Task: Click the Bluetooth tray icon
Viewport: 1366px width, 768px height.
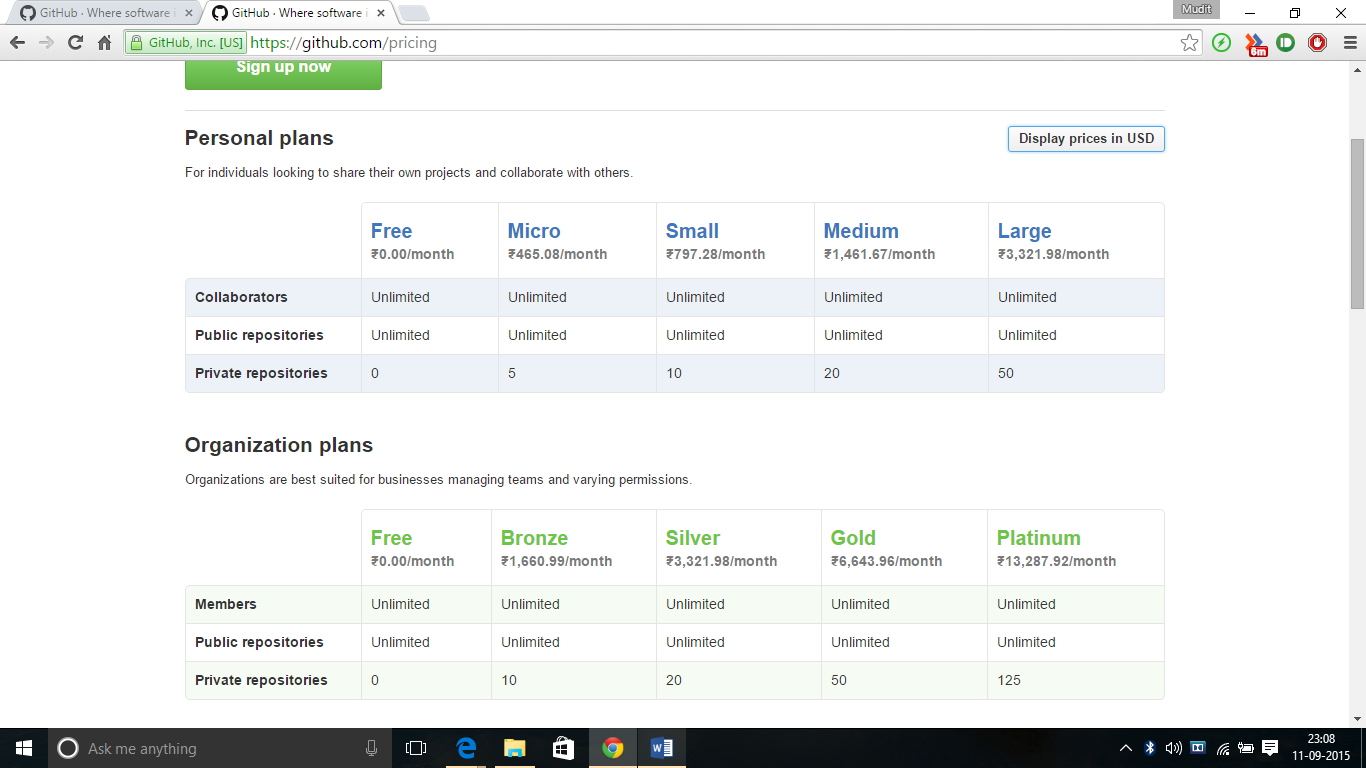Action: pos(1150,748)
